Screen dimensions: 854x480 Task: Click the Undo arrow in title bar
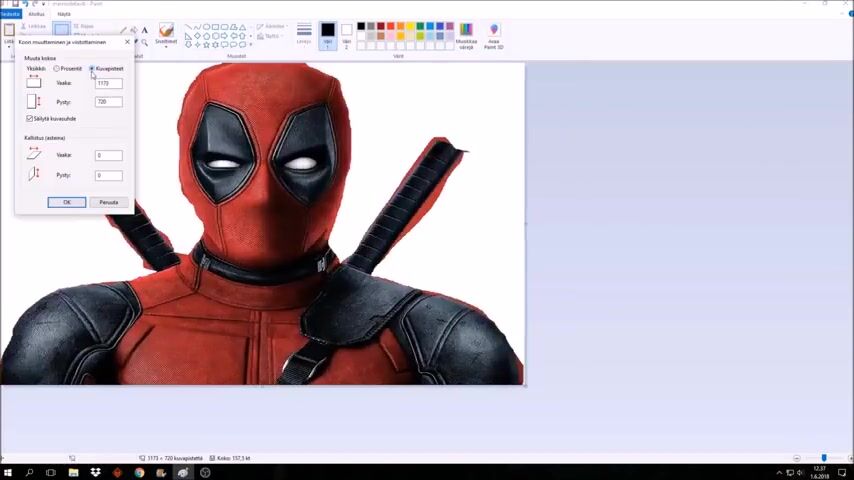[25, 4]
